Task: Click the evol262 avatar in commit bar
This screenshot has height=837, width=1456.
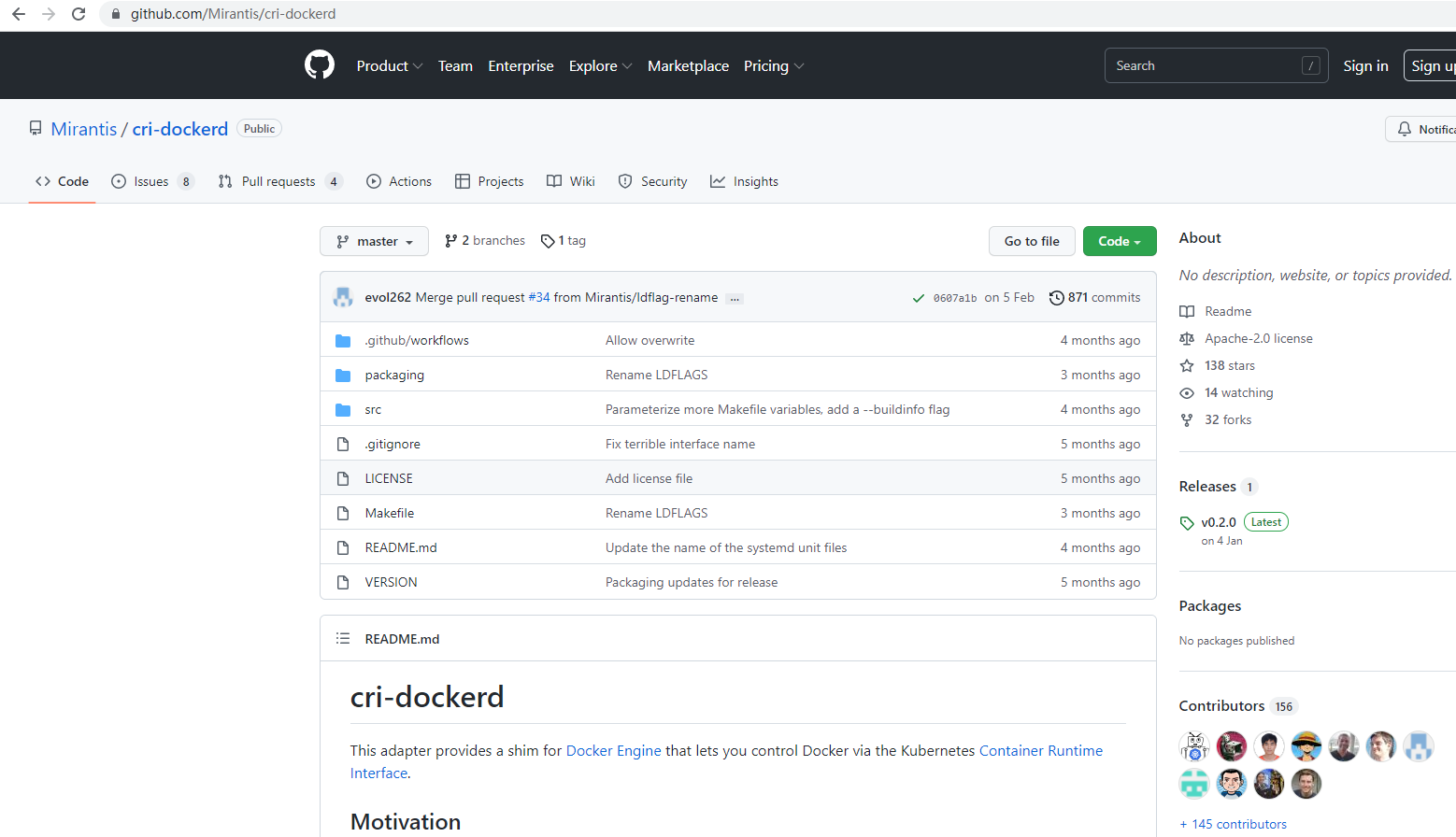Action: [x=343, y=297]
